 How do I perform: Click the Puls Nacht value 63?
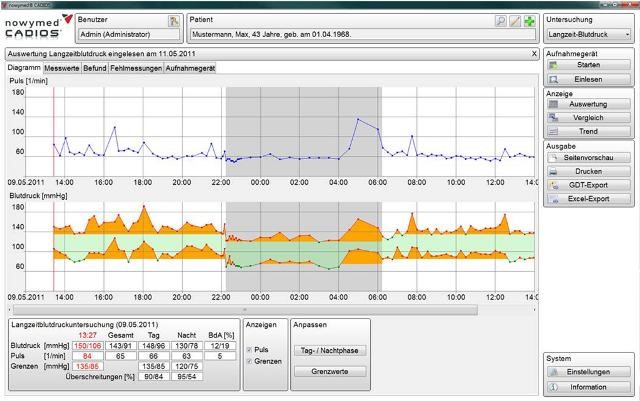pyautogui.click(x=187, y=356)
